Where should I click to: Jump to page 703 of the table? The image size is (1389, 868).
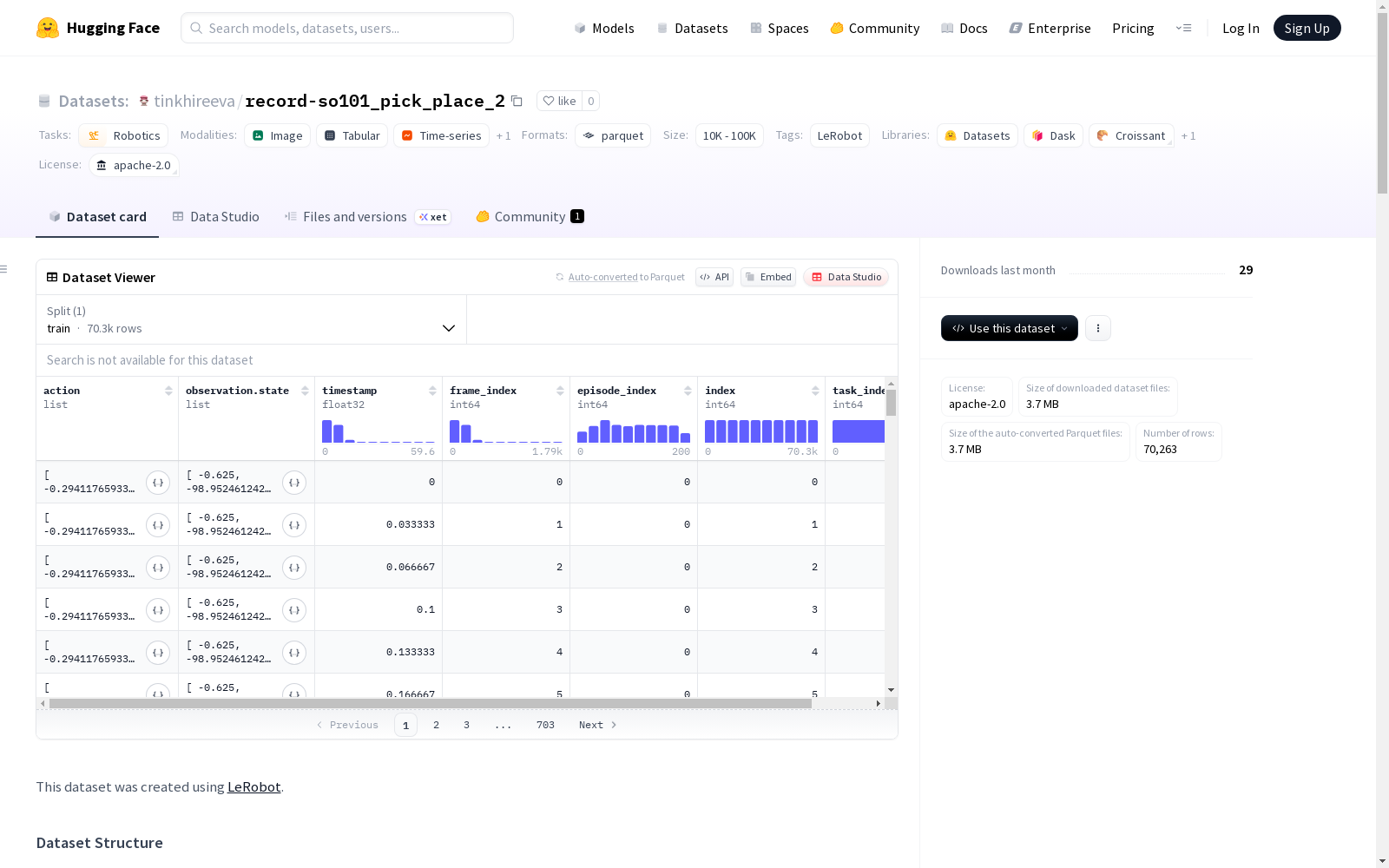point(545,725)
